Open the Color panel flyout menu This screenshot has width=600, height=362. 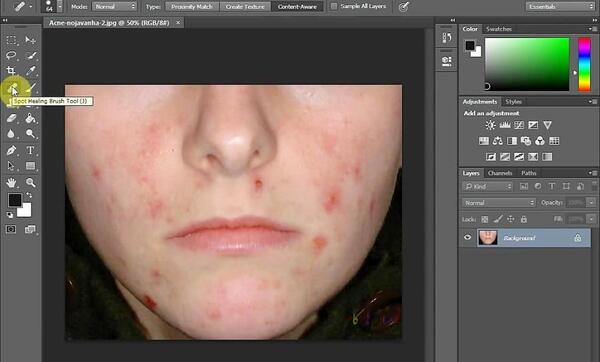[x=593, y=29]
